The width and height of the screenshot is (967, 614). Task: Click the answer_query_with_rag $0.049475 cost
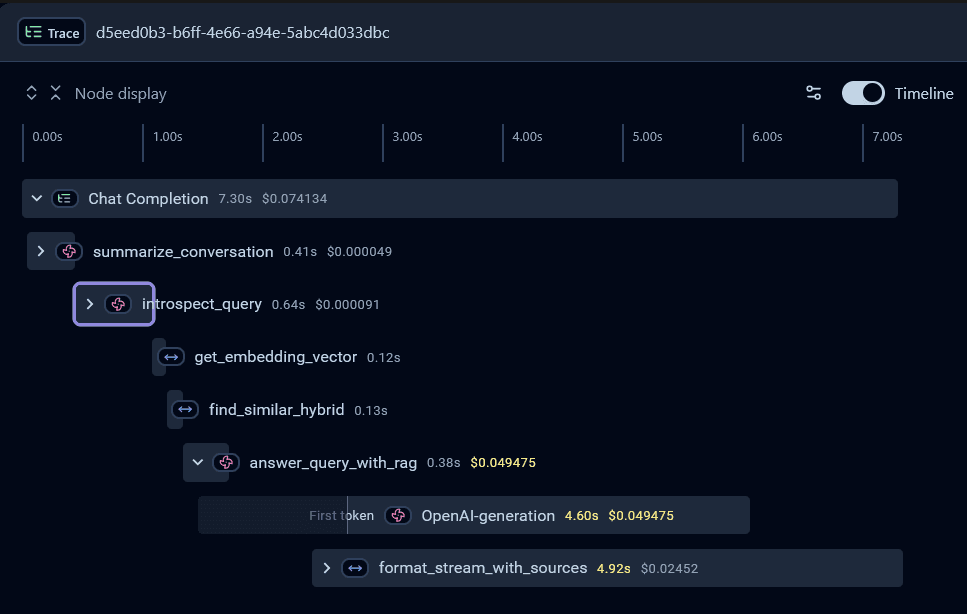pyautogui.click(x=503, y=462)
